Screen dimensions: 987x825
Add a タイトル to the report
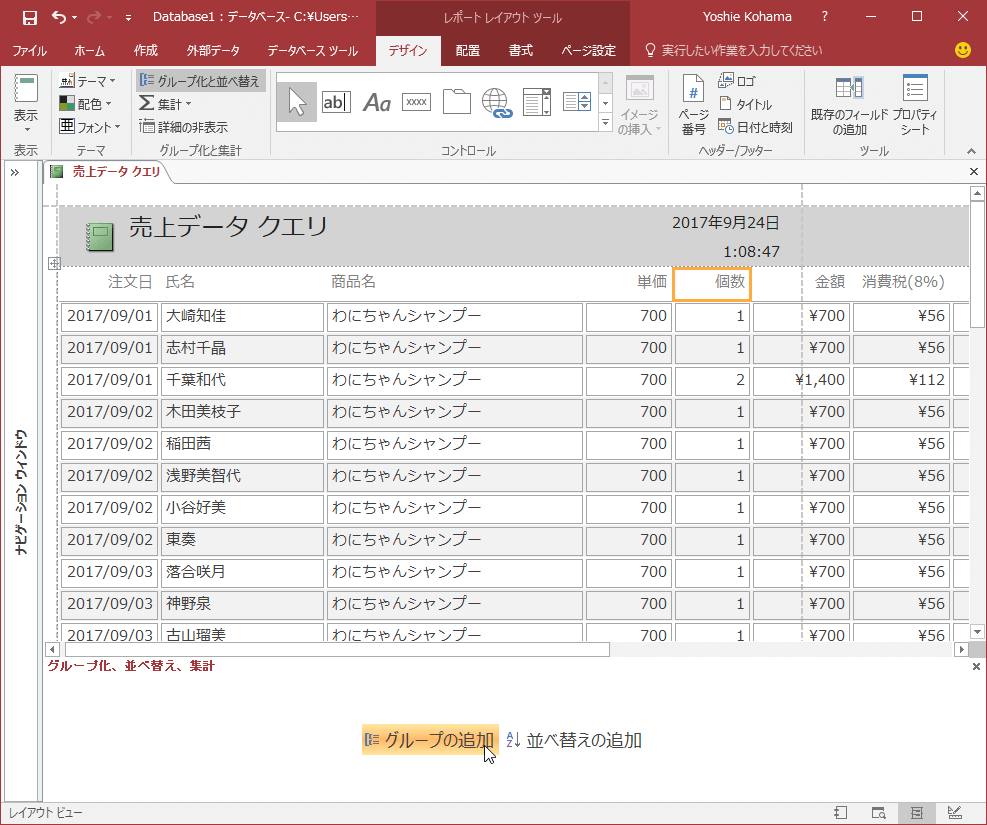(x=745, y=104)
